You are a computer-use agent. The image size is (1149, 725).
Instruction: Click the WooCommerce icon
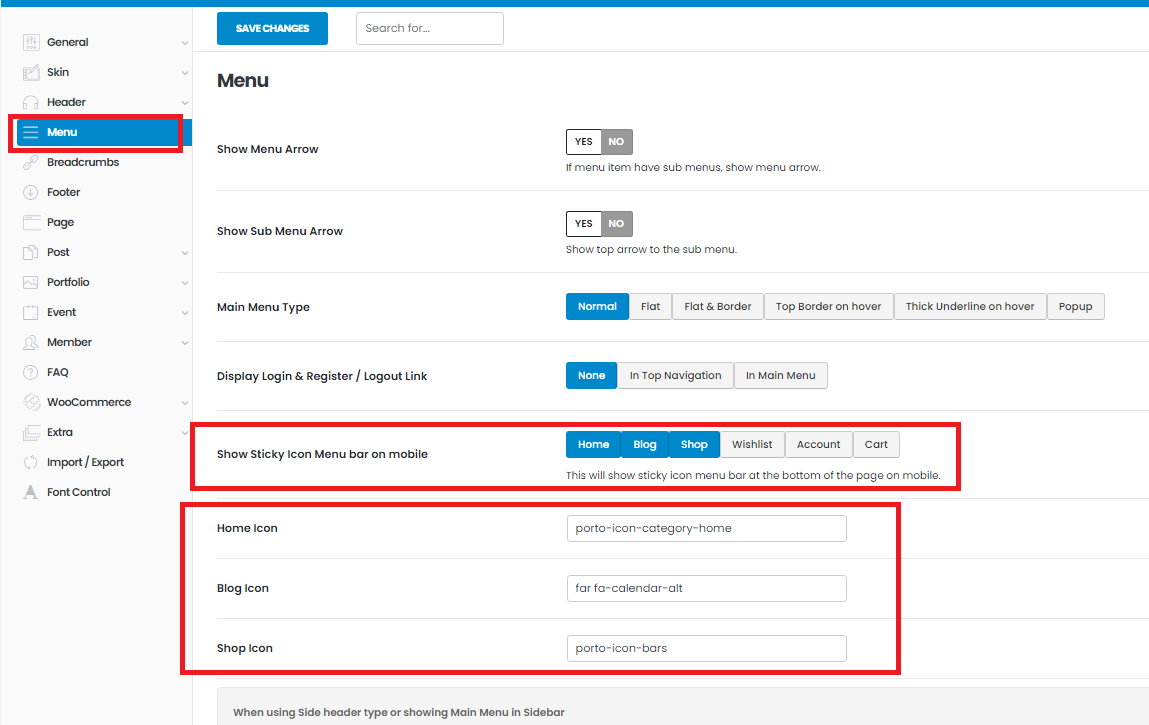point(32,402)
